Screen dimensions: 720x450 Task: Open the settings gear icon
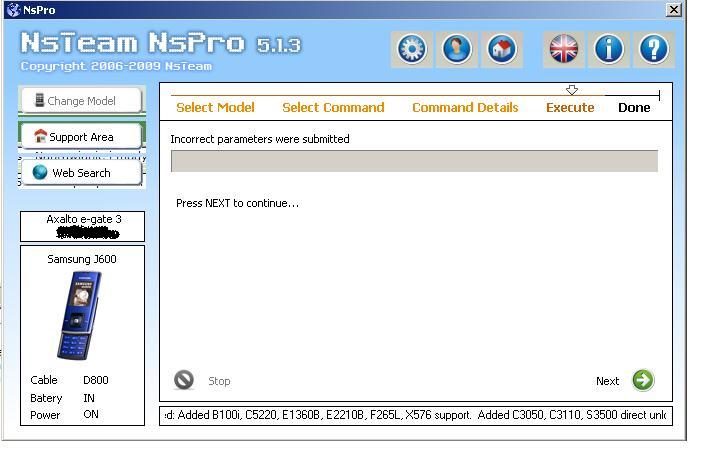coord(411,49)
